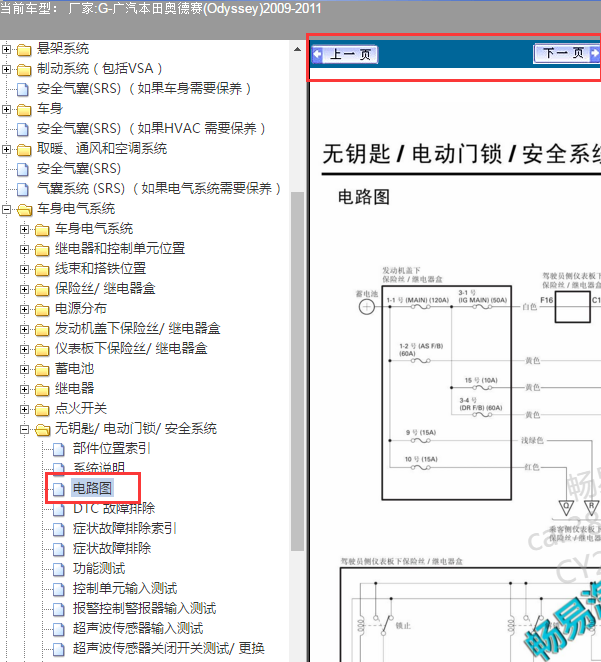This screenshot has width=601, height=662.
Task: Open the 功能测试 page
Action: 99,568
